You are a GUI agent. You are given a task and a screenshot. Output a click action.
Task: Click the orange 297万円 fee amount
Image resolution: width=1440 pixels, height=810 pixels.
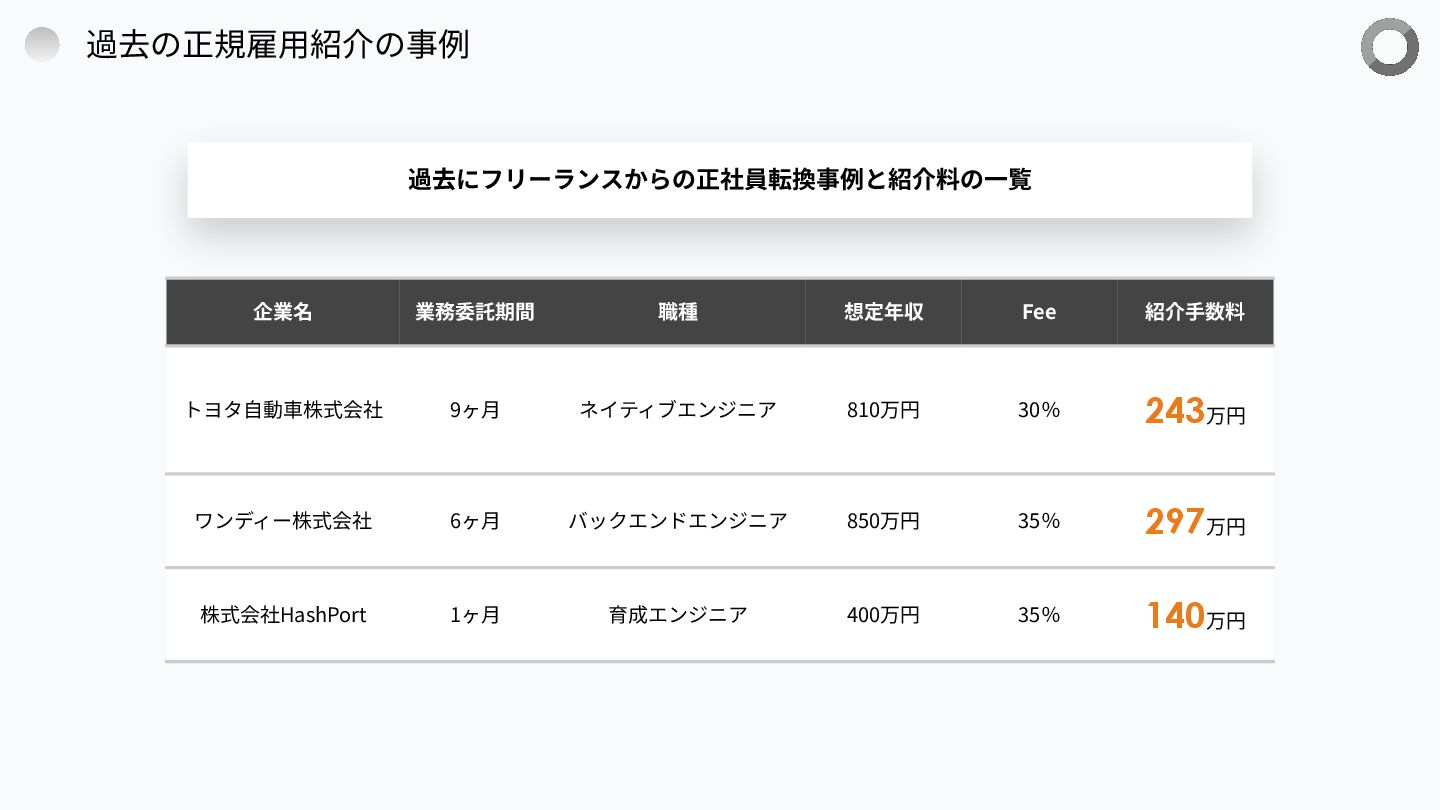click(x=1195, y=522)
